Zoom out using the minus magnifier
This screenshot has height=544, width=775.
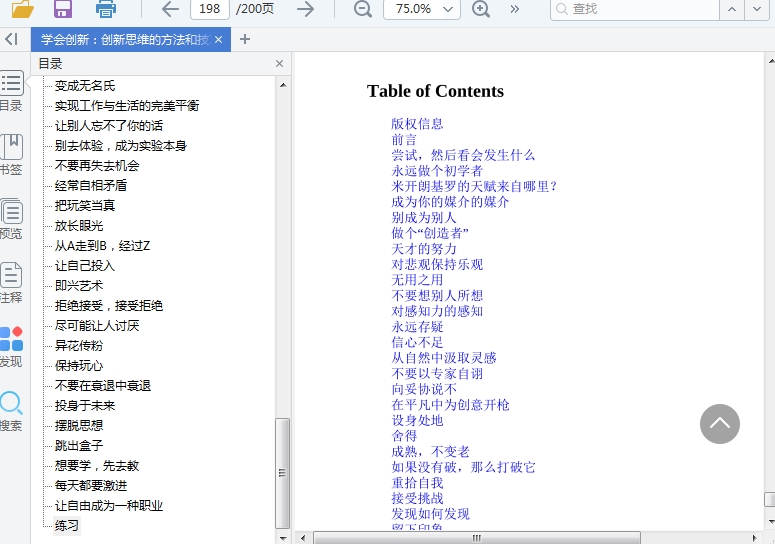[363, 9]
